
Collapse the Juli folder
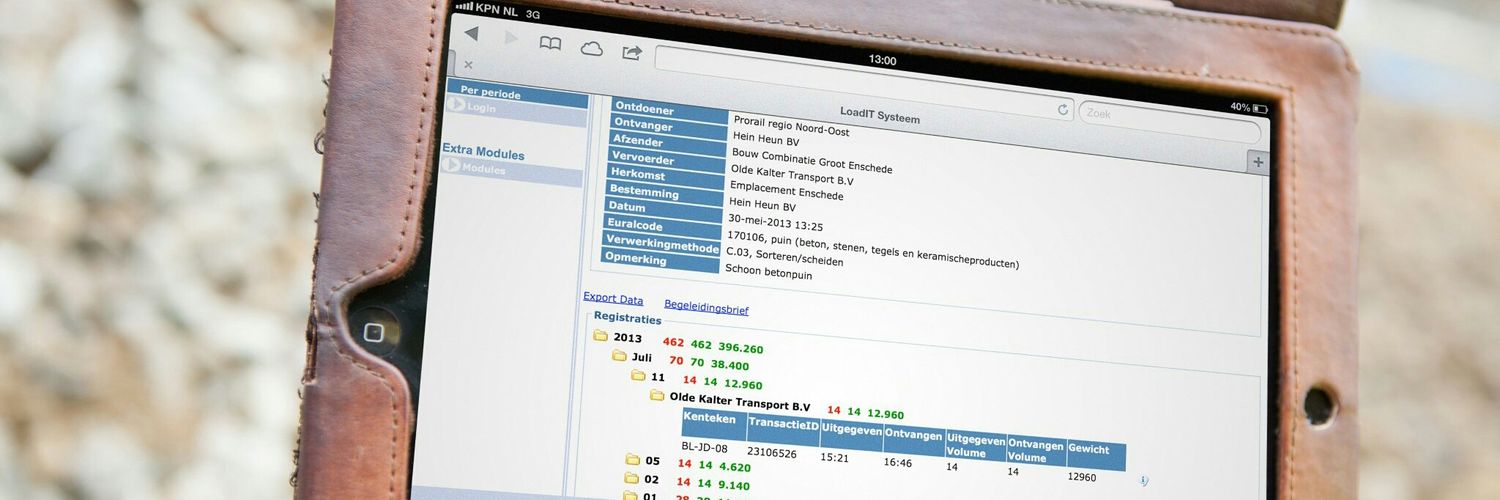(x=619, y=356)
